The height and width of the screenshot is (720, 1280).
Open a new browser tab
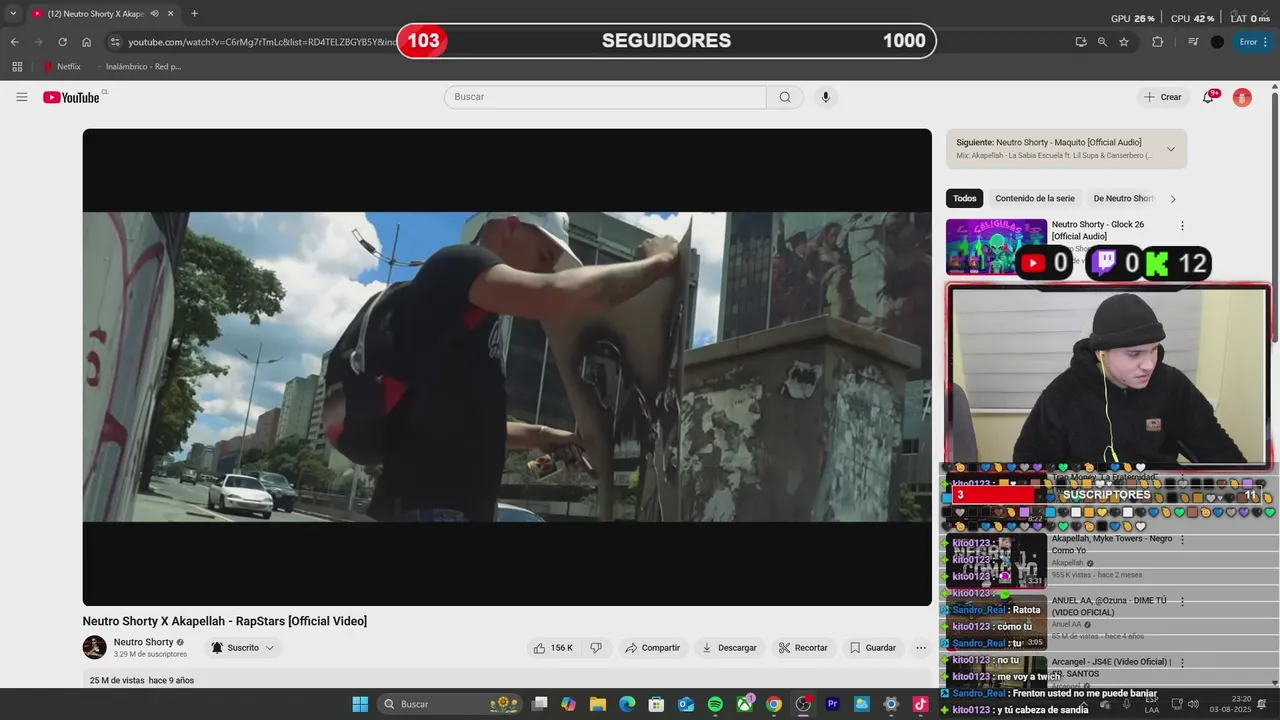[x=194, y=14]
